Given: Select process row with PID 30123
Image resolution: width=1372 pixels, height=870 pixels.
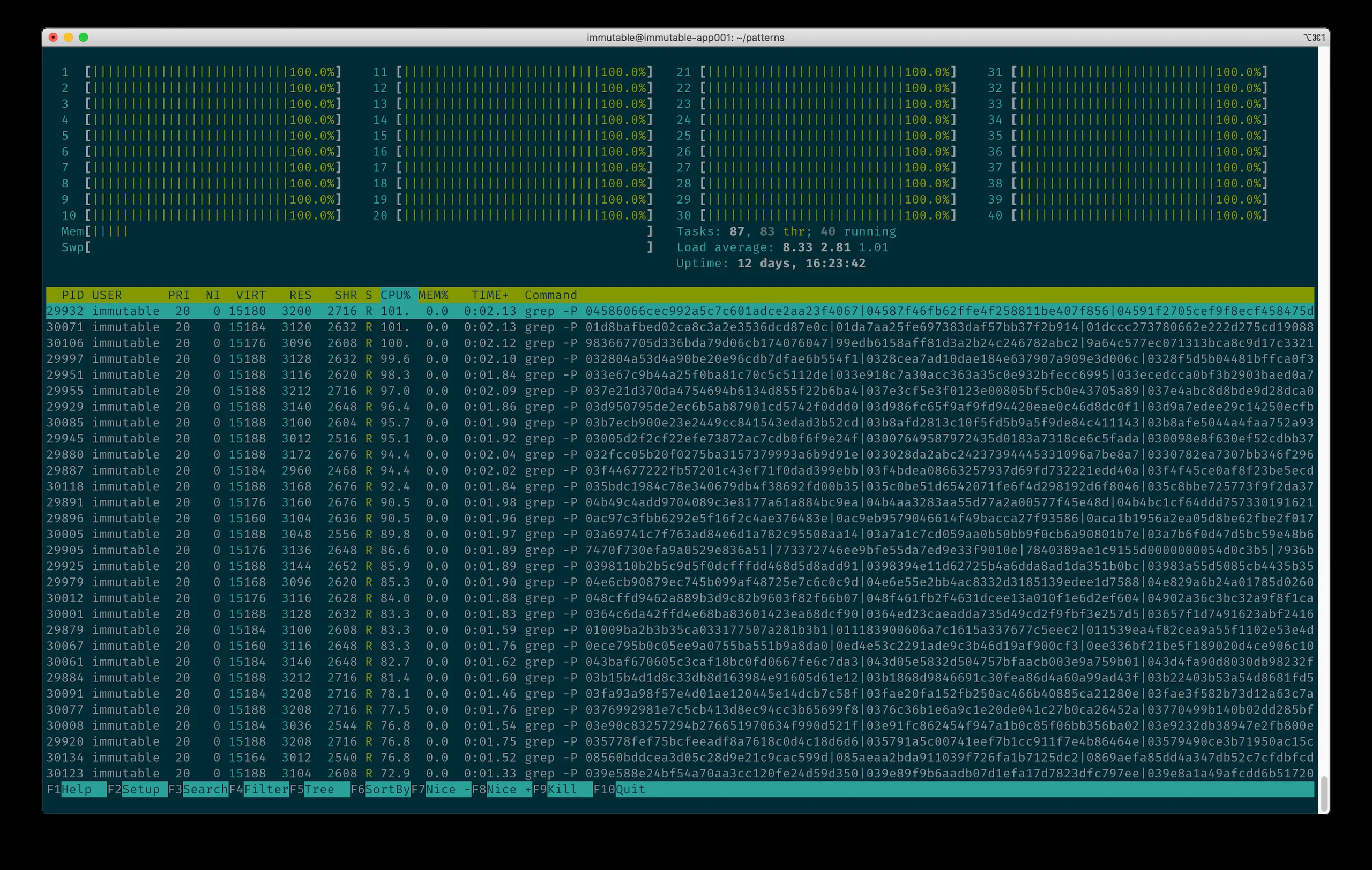Looking at the screenshot, I should pos(680,773).
